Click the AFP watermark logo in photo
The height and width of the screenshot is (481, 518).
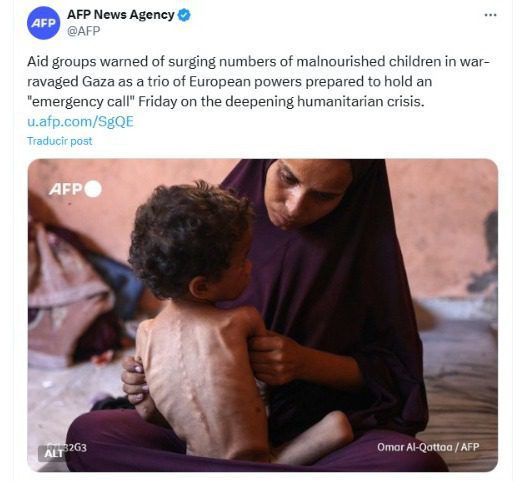pyautogui.click(x=65, y=189)
